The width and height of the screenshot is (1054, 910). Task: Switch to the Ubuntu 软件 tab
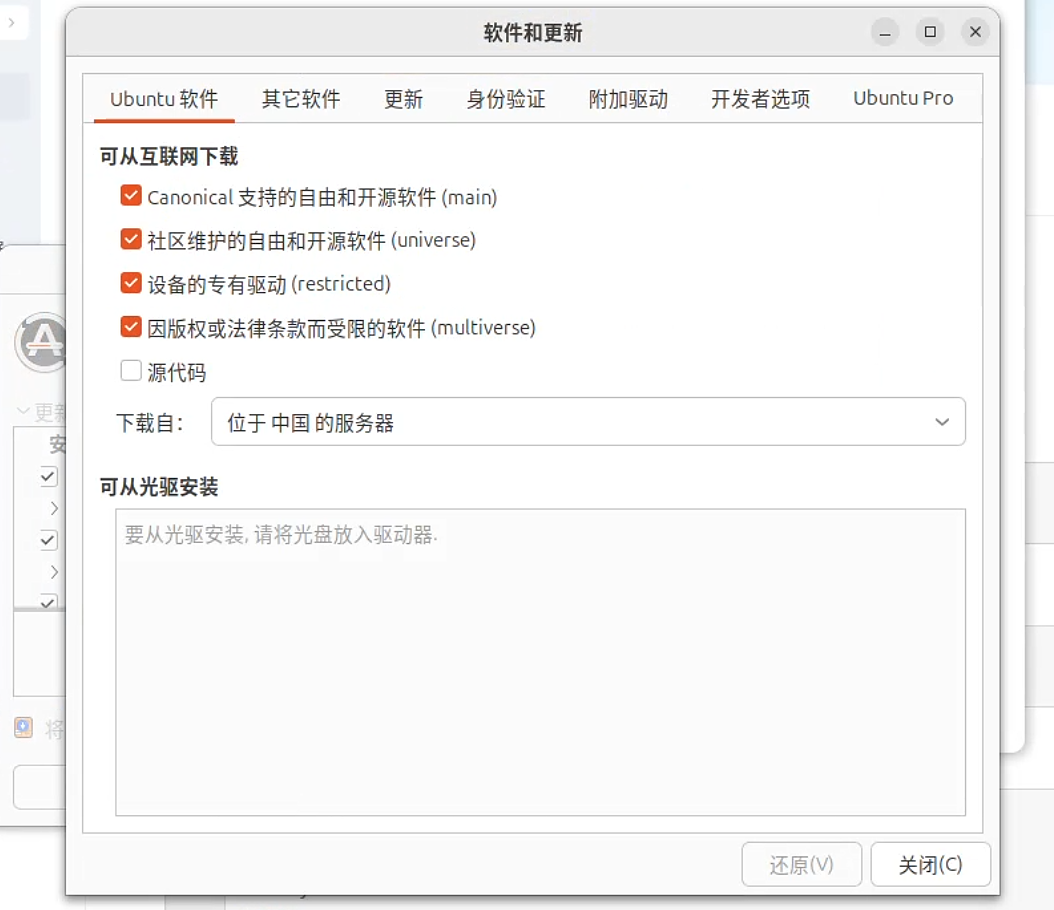(x=164, y=99)
